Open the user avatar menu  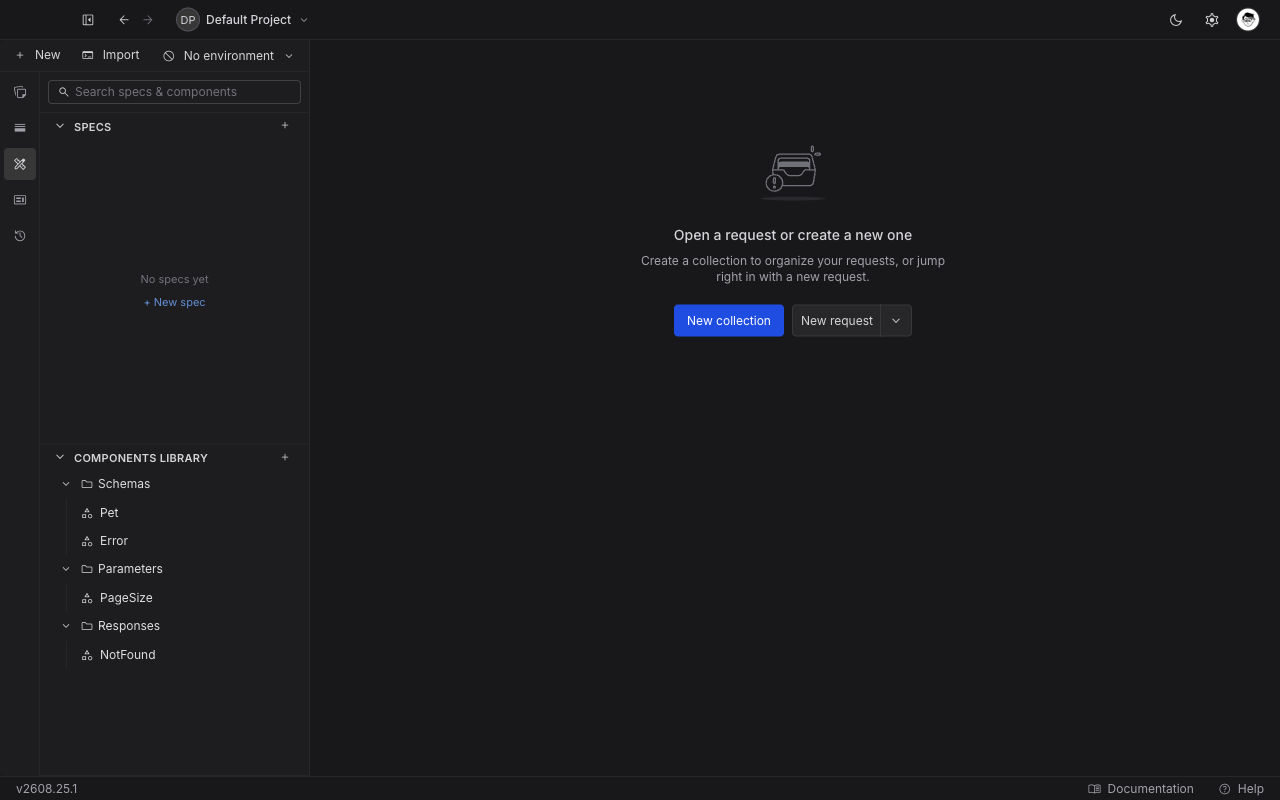pyautogui.click(x=1248, y=20)
